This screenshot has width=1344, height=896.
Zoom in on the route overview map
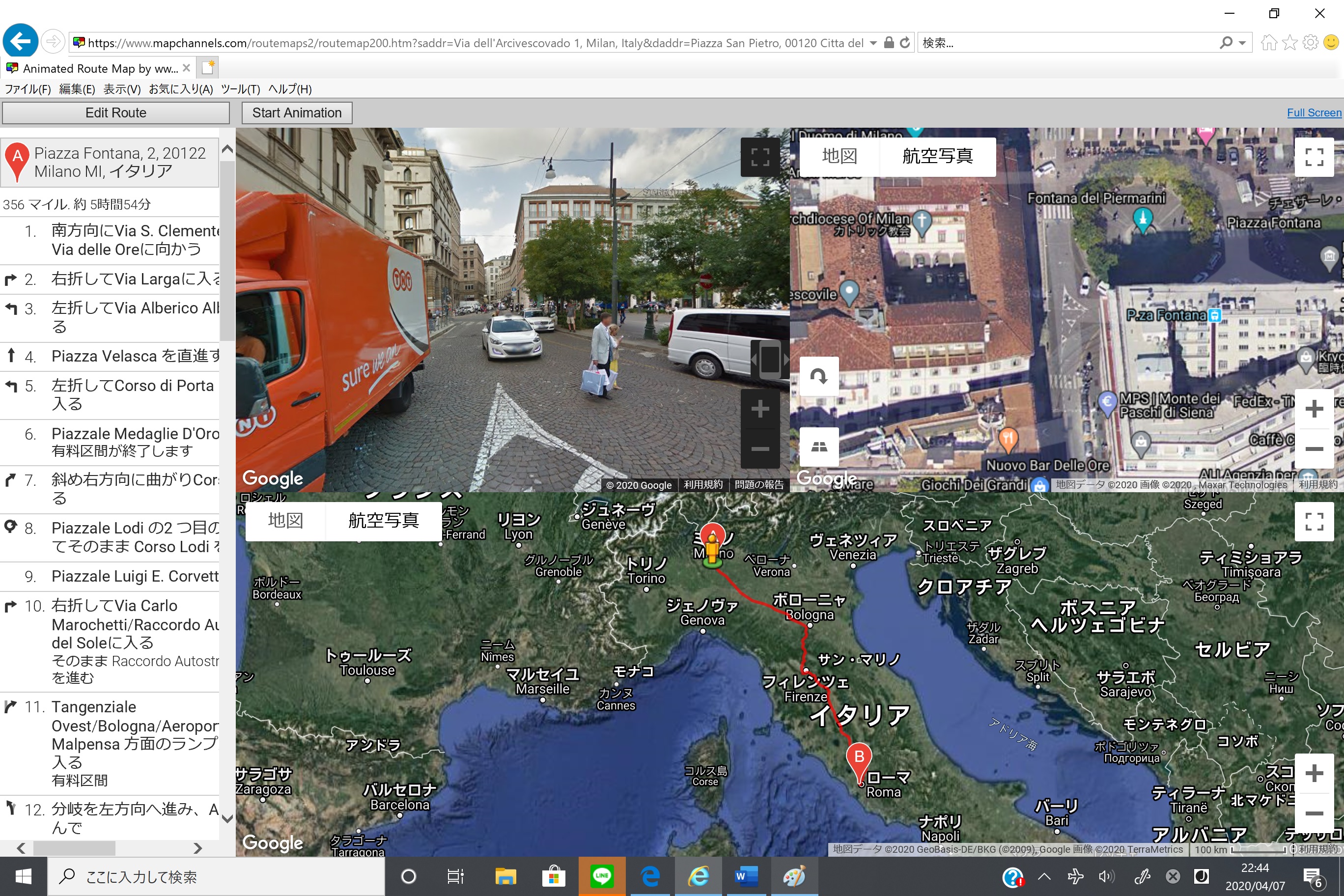(1314, 774)
